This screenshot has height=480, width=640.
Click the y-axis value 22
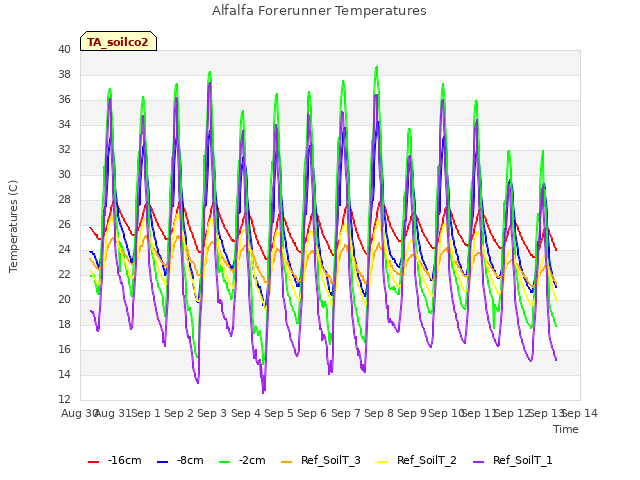point(64,274)
